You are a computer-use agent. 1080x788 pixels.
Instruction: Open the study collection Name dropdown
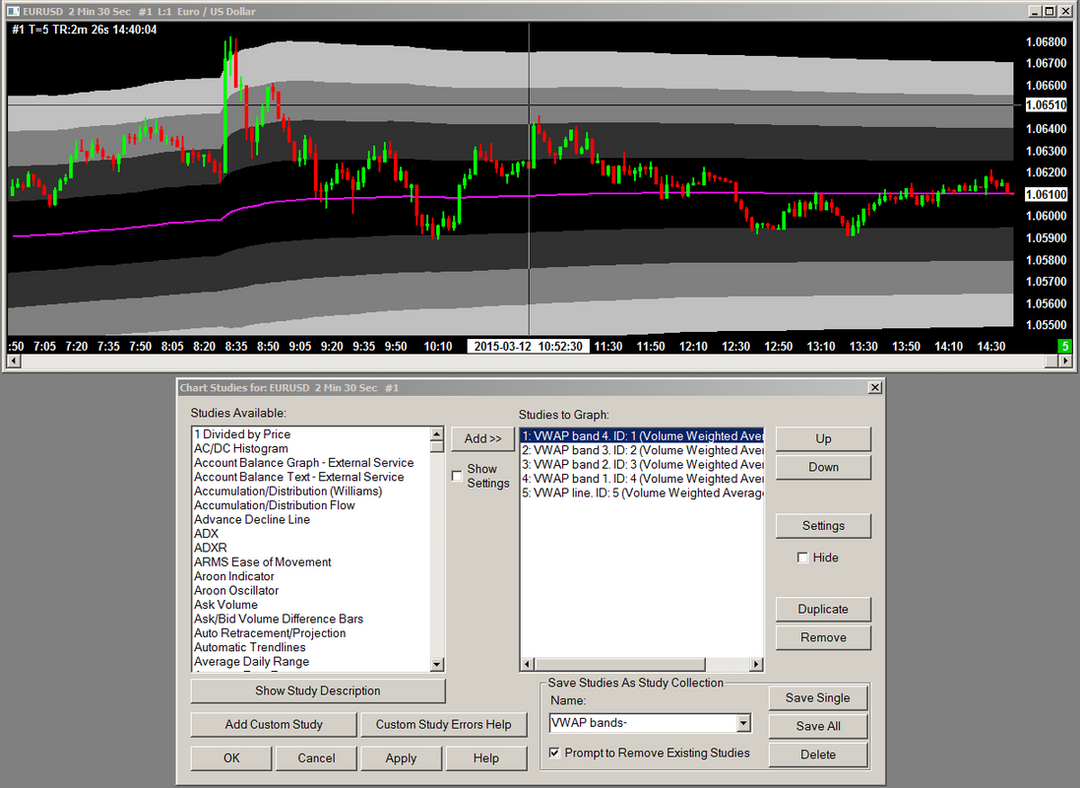[x=743, y=723]
